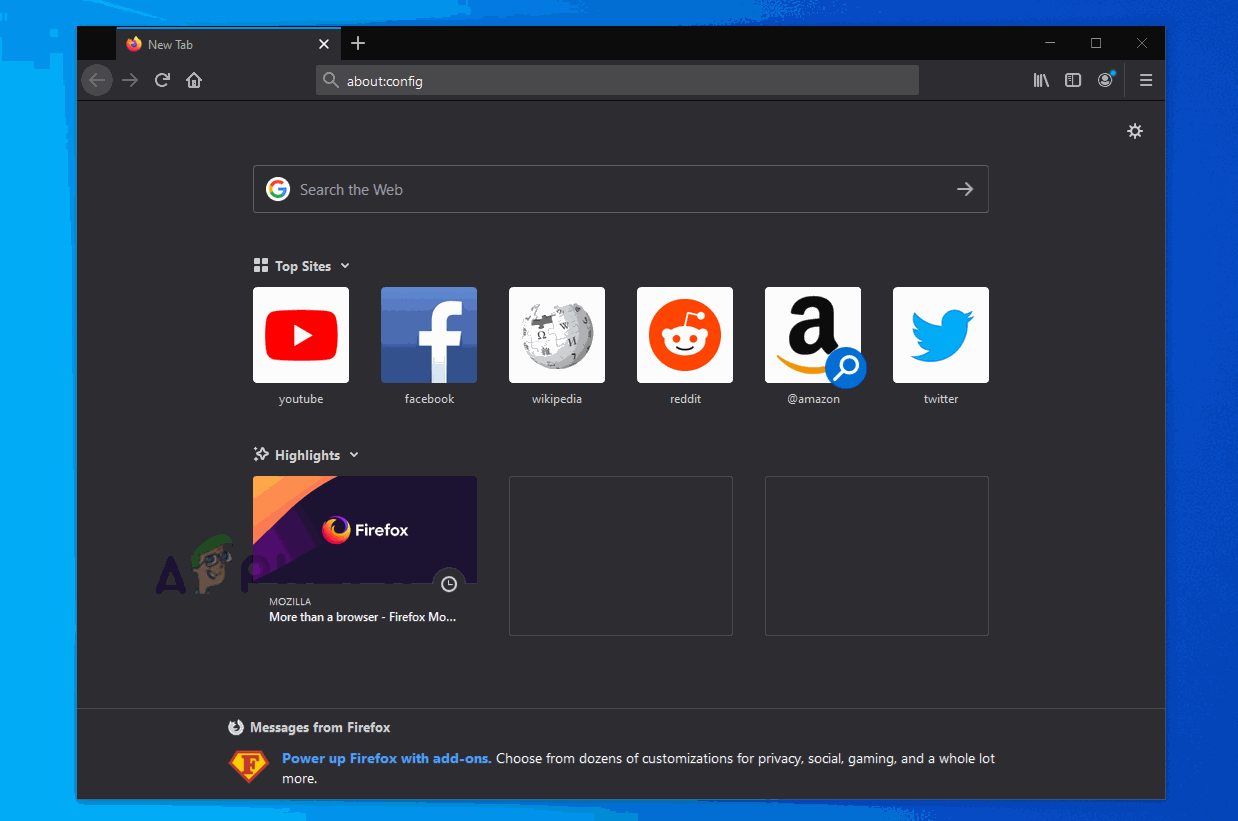Open the Firefox Mozilla highlight card
The width and height of the screenshot is (1238, 821).
pos(365,555)
